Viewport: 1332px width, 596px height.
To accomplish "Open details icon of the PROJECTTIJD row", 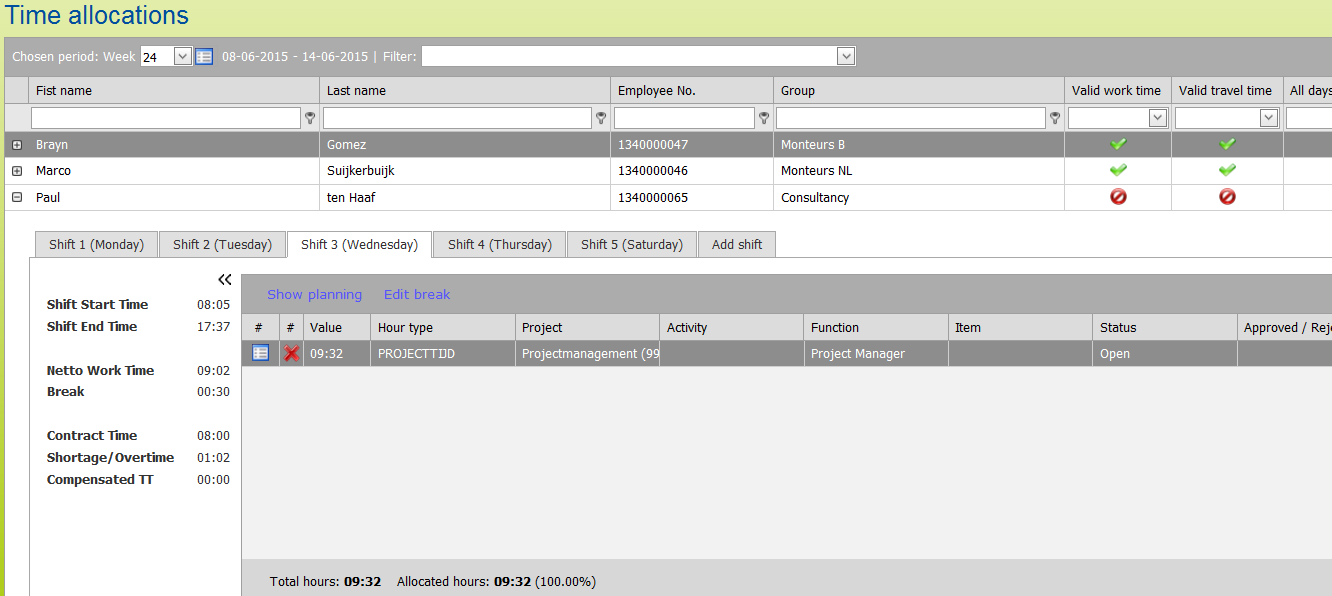I will 260,353.
